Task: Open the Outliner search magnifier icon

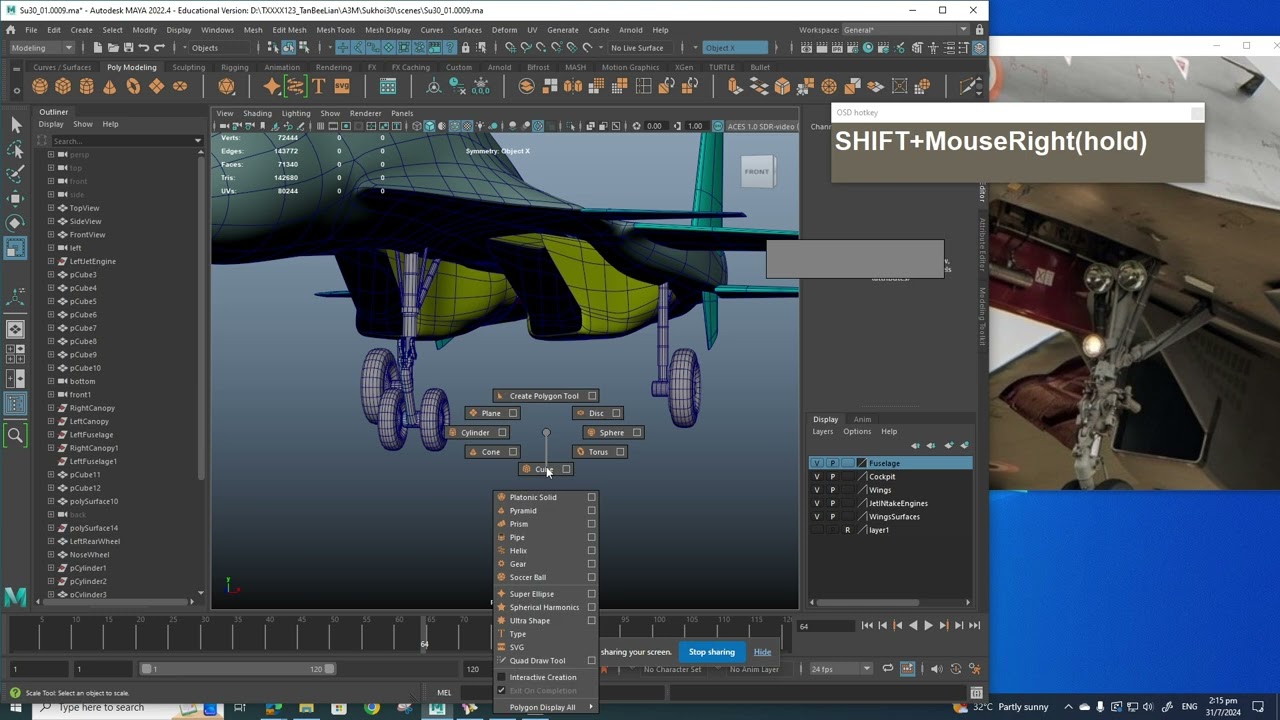Action: pyautogui.click(x=15, y=435)
